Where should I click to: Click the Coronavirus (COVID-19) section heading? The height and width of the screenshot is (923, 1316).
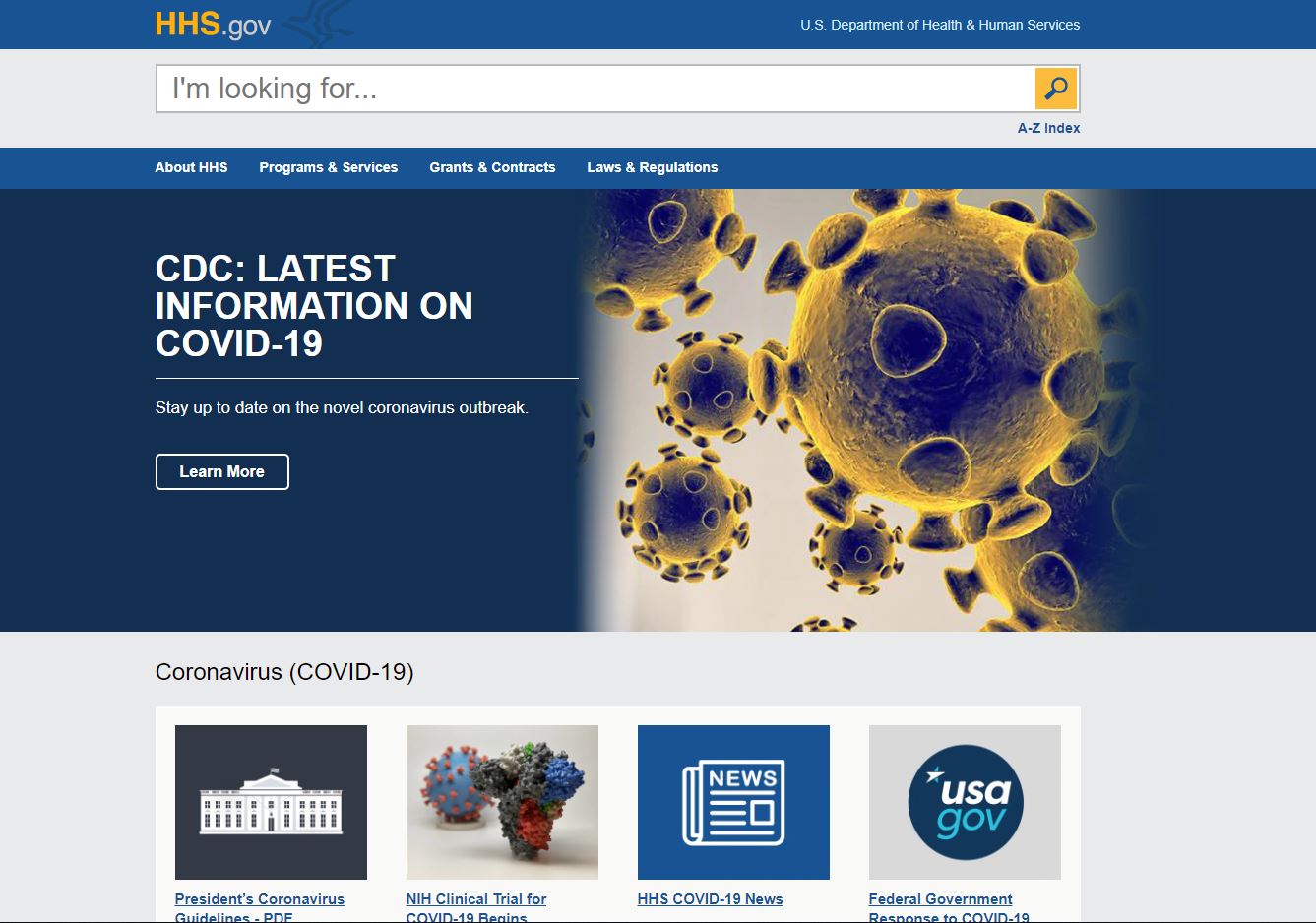[x=284, y=672]
